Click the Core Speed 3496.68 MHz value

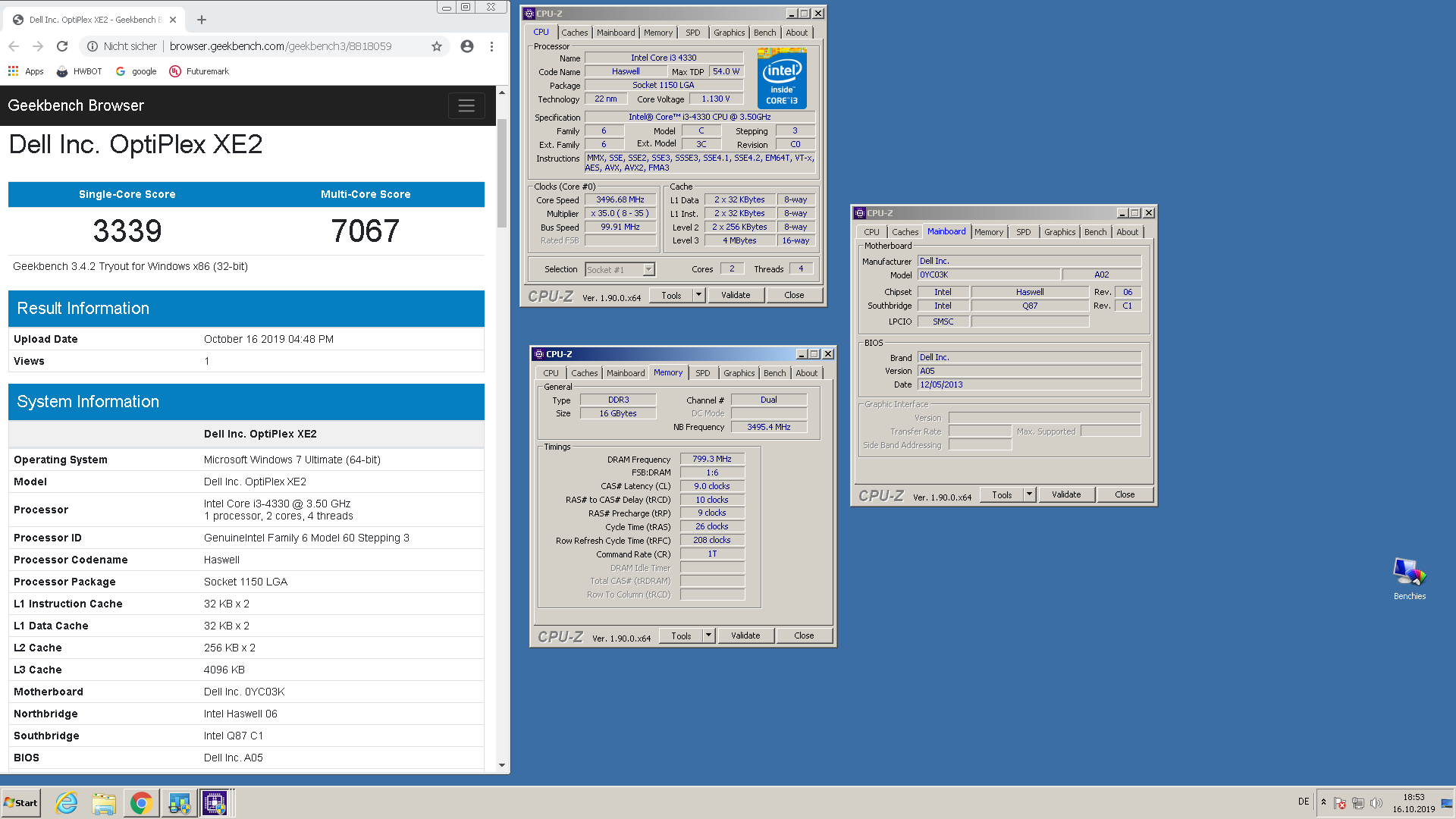point(620,200)
